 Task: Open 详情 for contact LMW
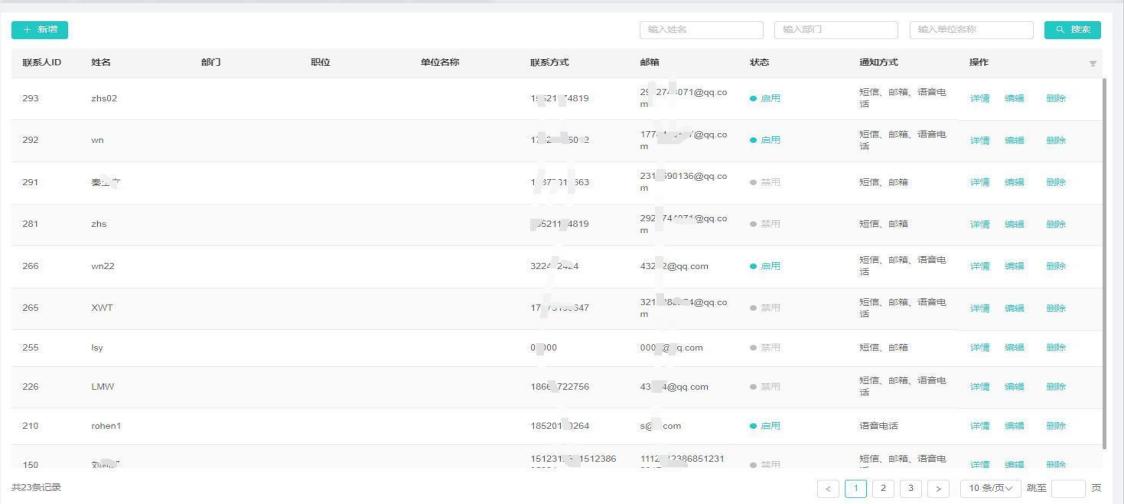point(979,387)
